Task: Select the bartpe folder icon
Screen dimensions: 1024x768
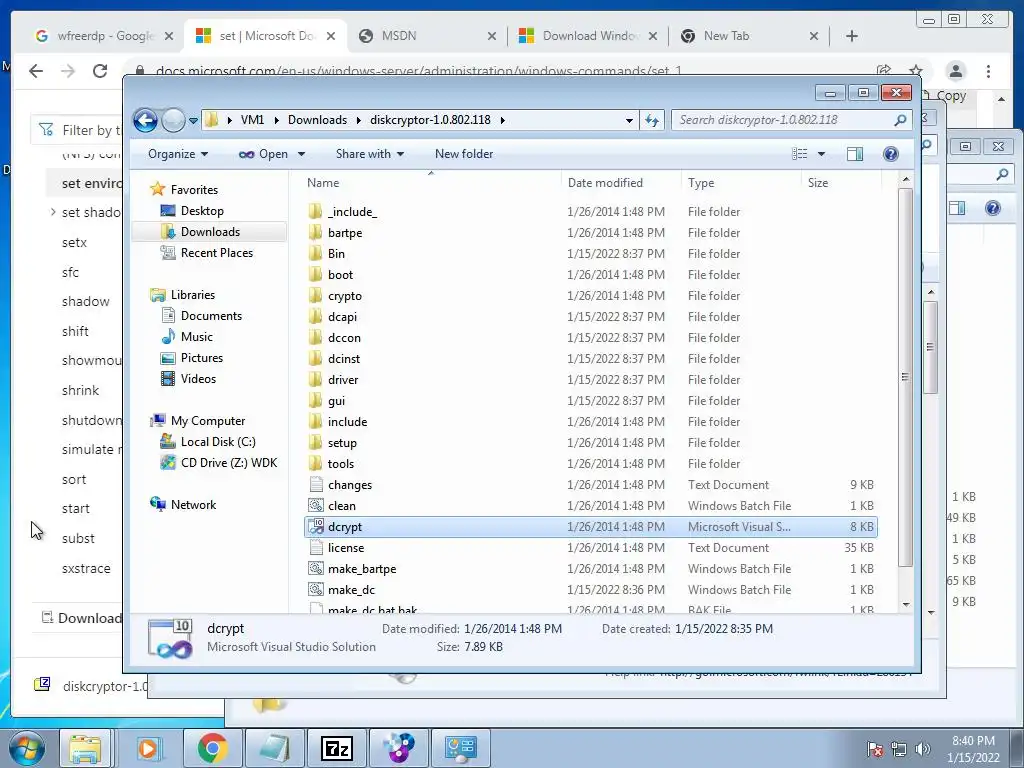Action: tap(315, 232)
